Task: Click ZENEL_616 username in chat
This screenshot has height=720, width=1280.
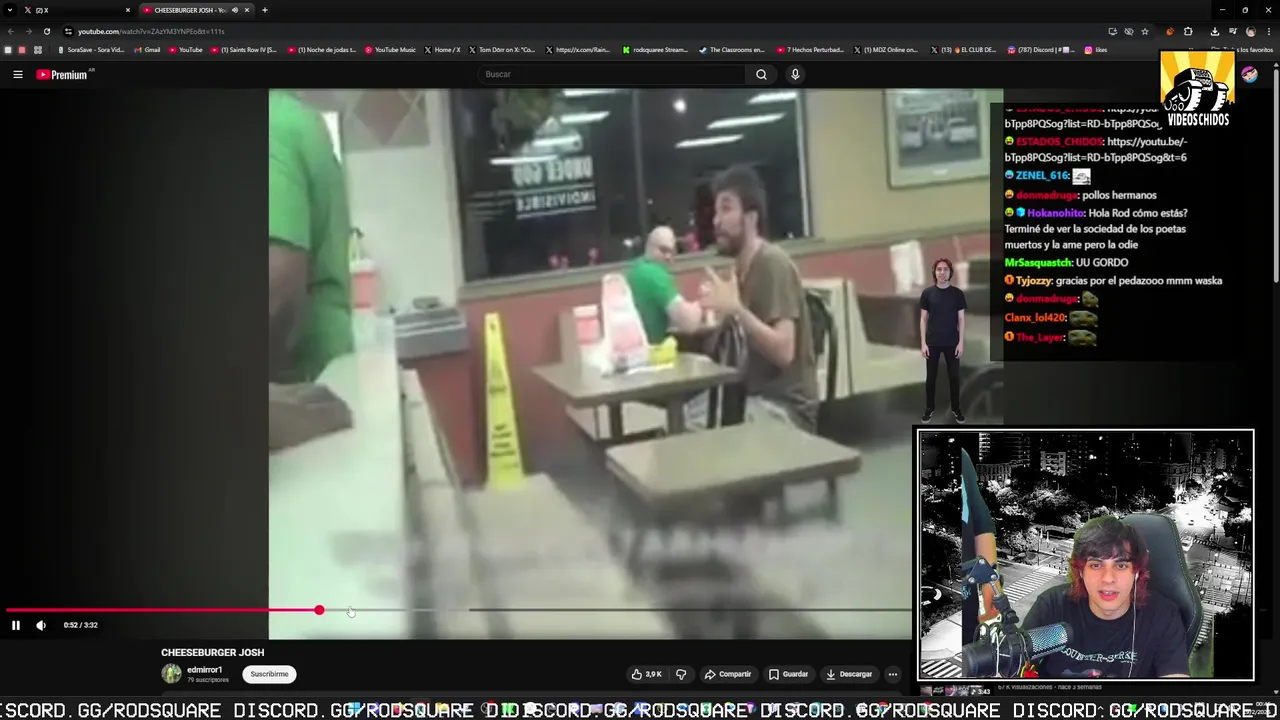Action: pyautogui.click(x=1042, y=176)
